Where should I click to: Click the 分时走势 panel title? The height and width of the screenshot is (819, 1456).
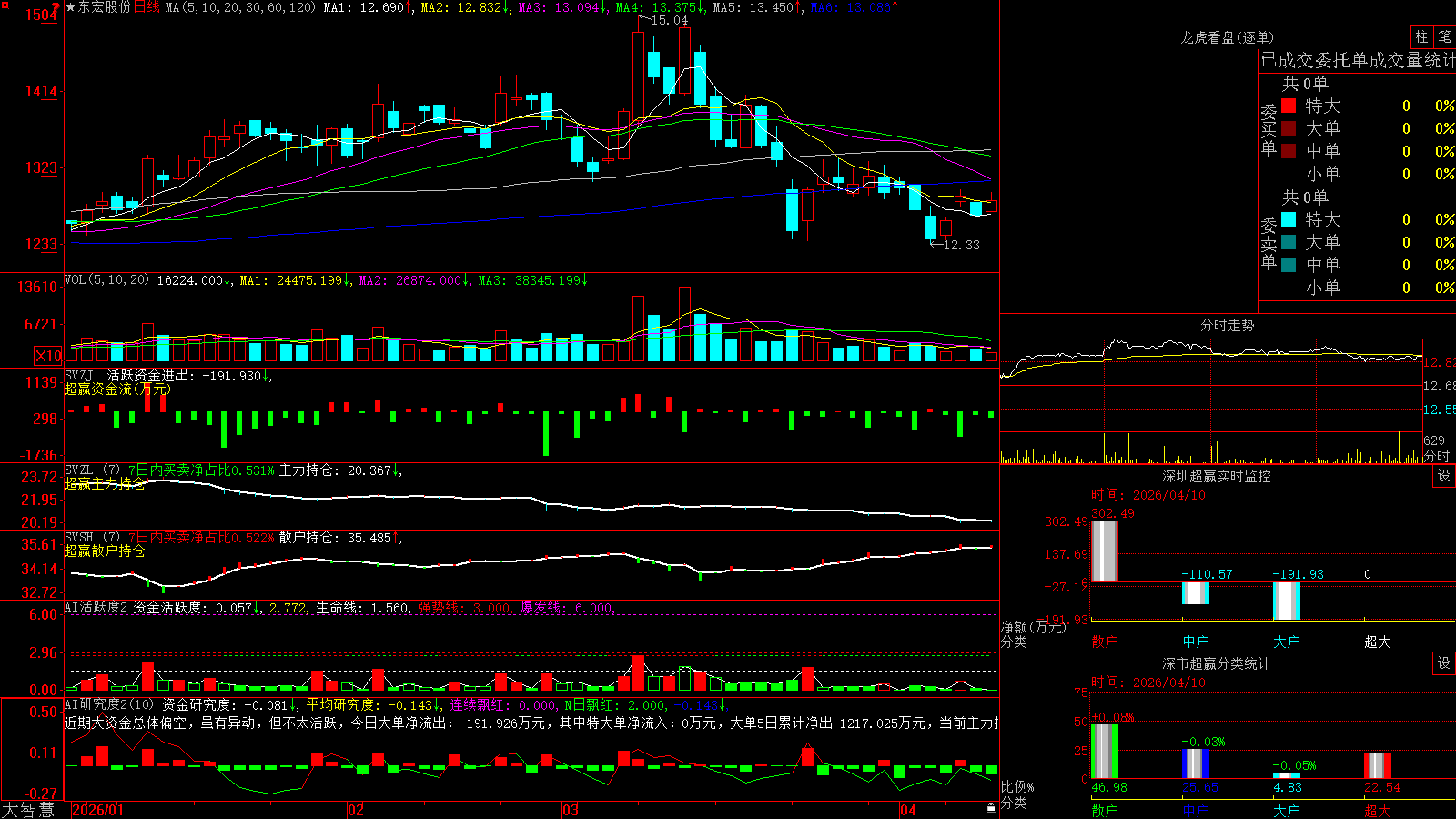coord(1228,325)
